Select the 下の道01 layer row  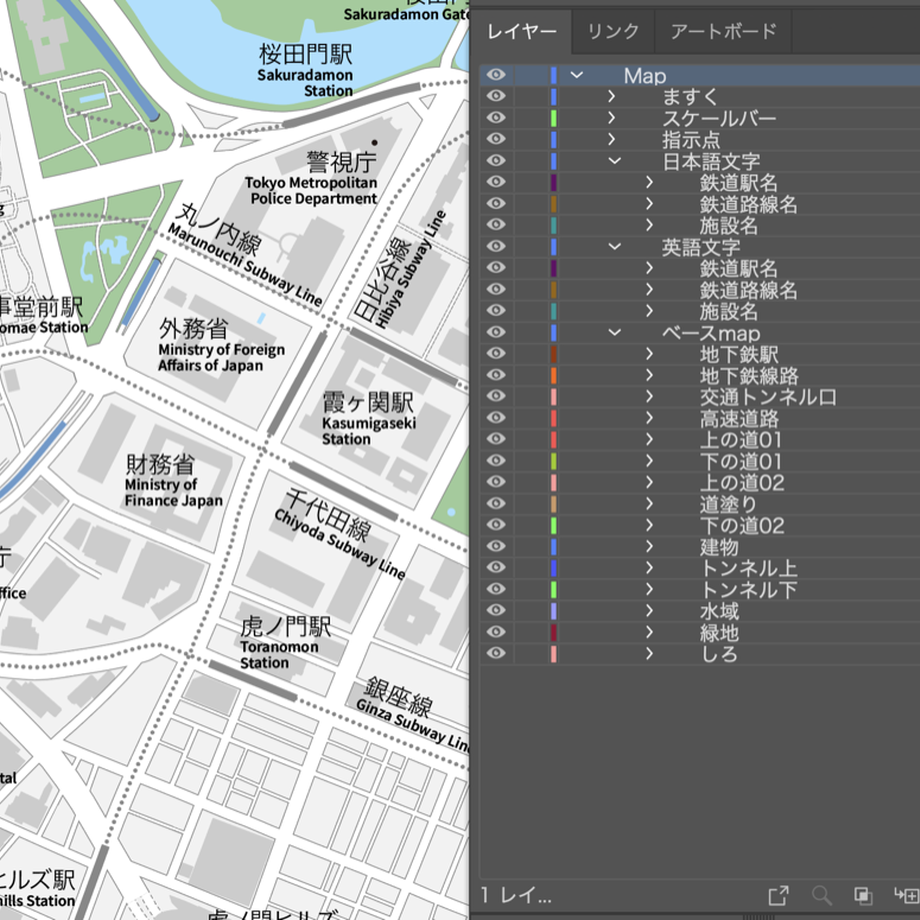(700, 461)
